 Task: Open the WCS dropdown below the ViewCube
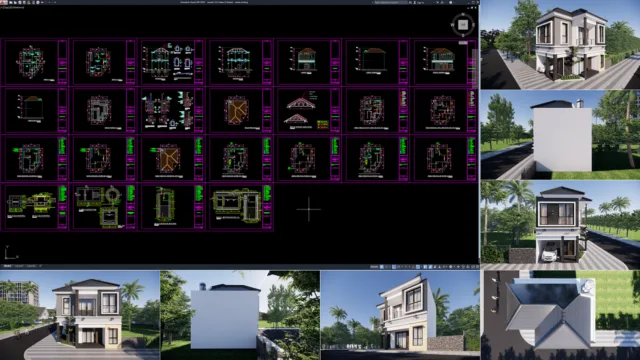click(x=463, y=42)
